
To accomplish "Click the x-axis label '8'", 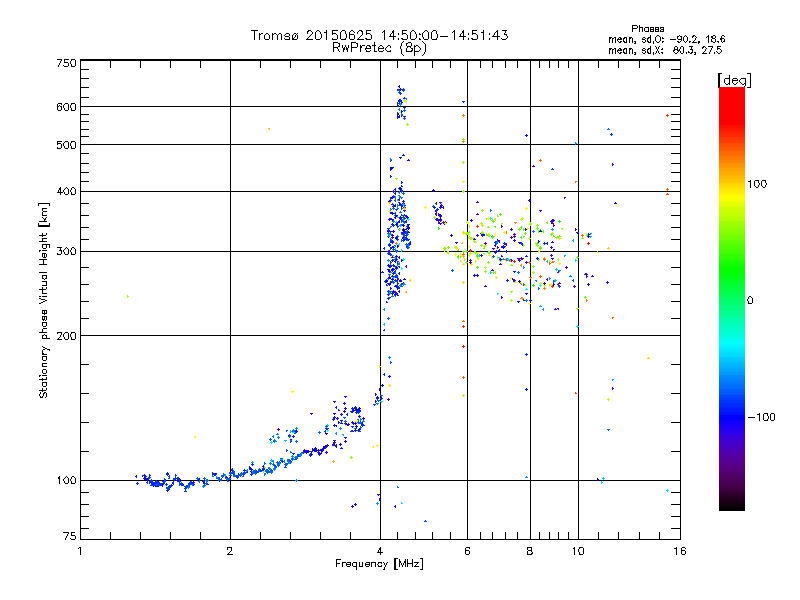I will point(530,551).
